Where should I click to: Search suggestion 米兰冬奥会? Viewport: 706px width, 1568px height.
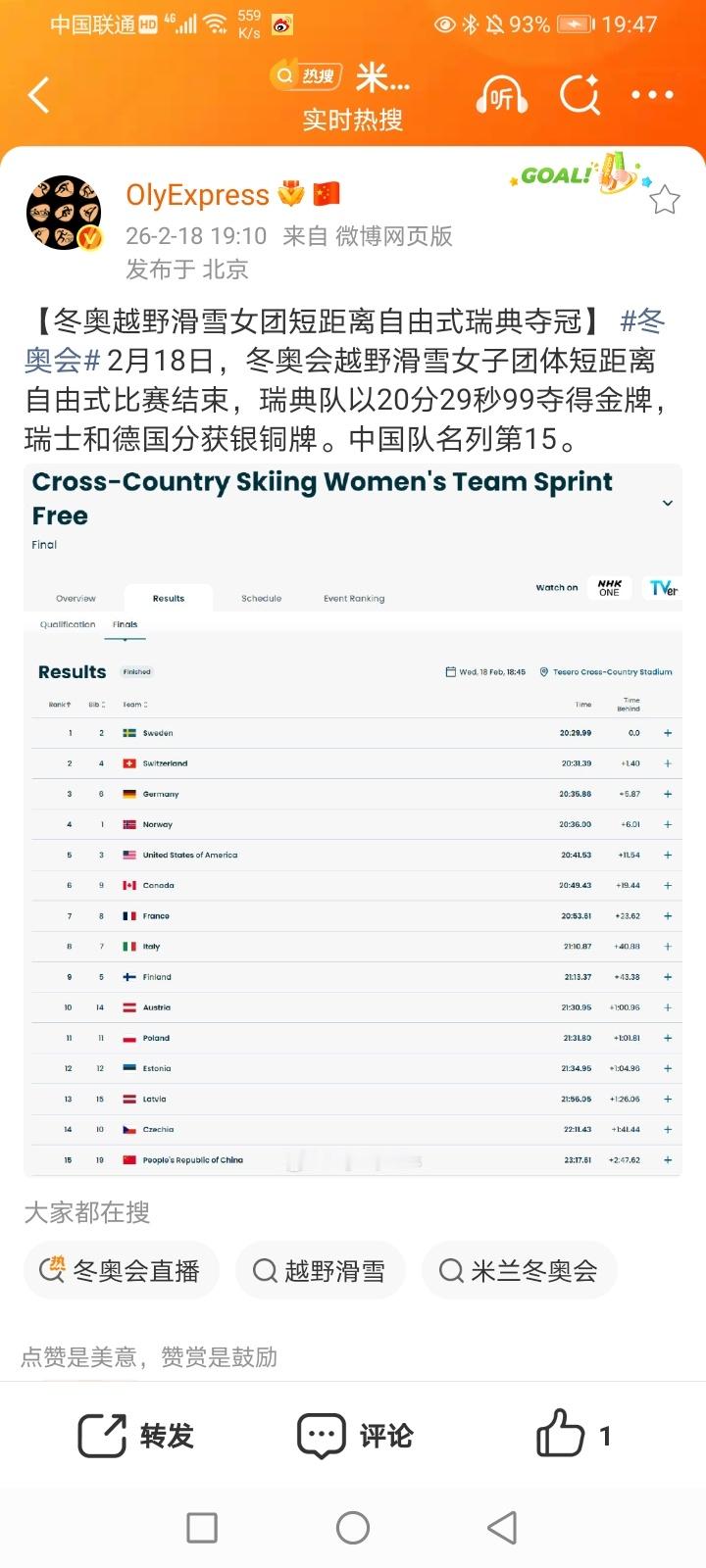[x=520, y=1271]
